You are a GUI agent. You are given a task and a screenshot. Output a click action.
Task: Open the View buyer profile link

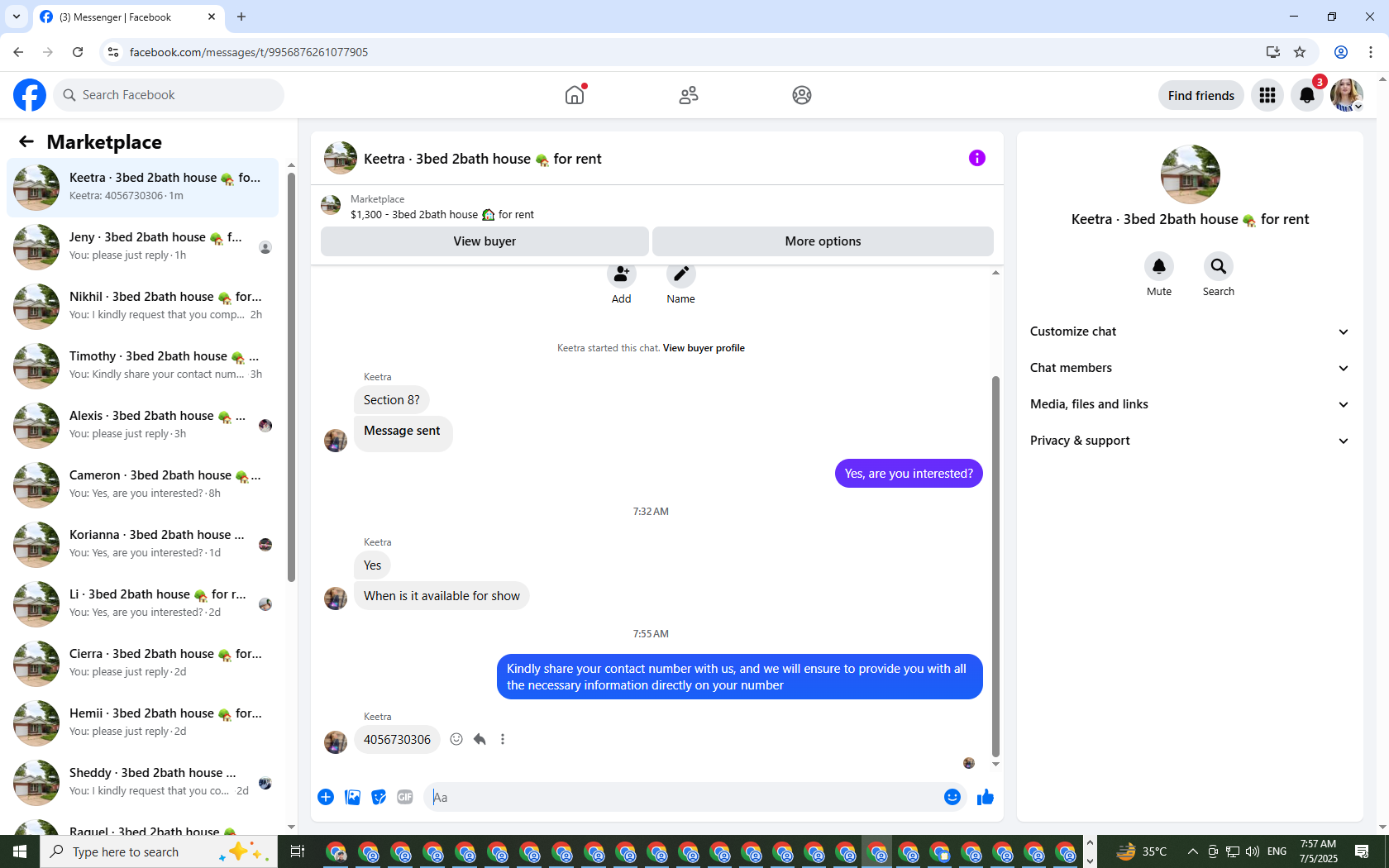[x=704, y=348]
